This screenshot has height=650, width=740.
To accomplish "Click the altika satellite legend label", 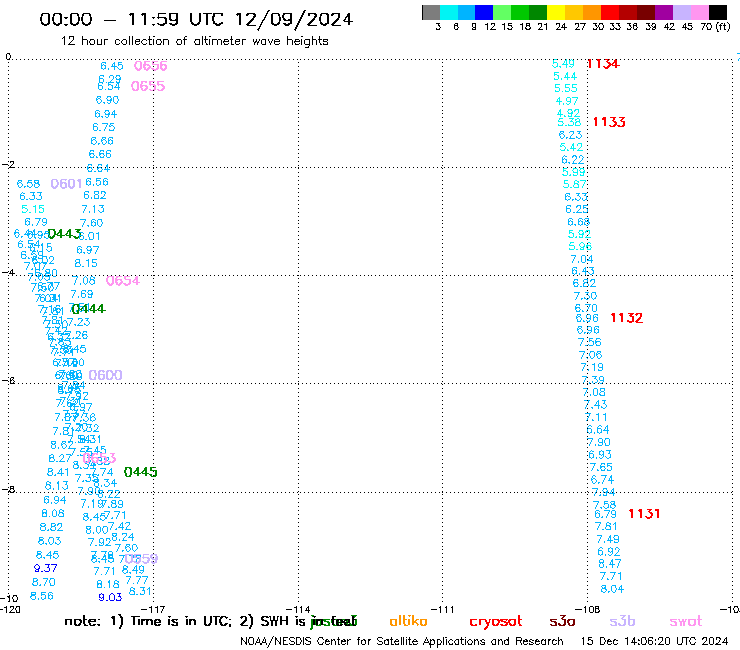I will (x=409, y=621).
